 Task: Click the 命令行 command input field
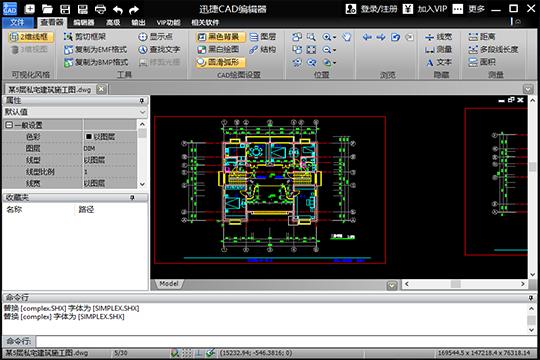pyautogui.click(x=285, y=341)
